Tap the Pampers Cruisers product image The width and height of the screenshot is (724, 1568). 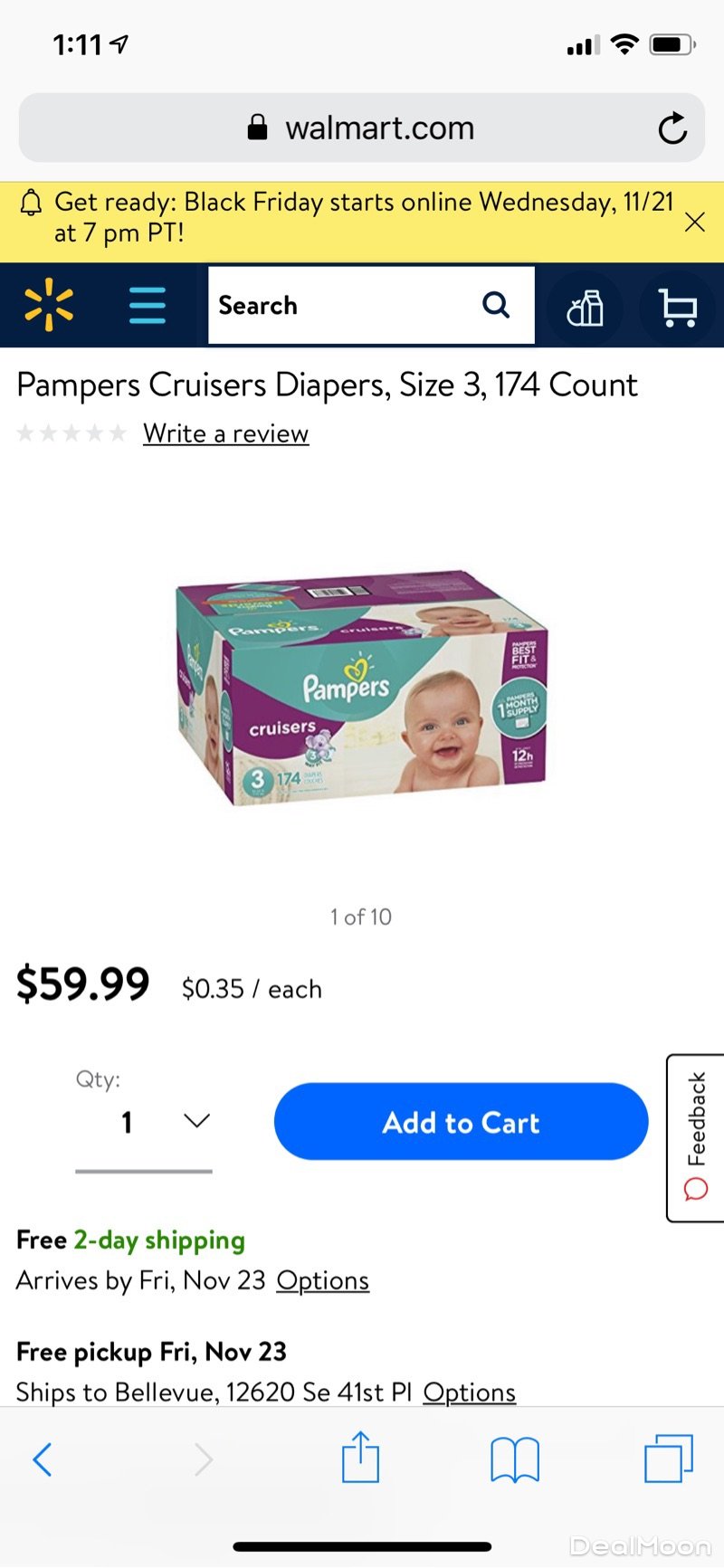(362, 689)
